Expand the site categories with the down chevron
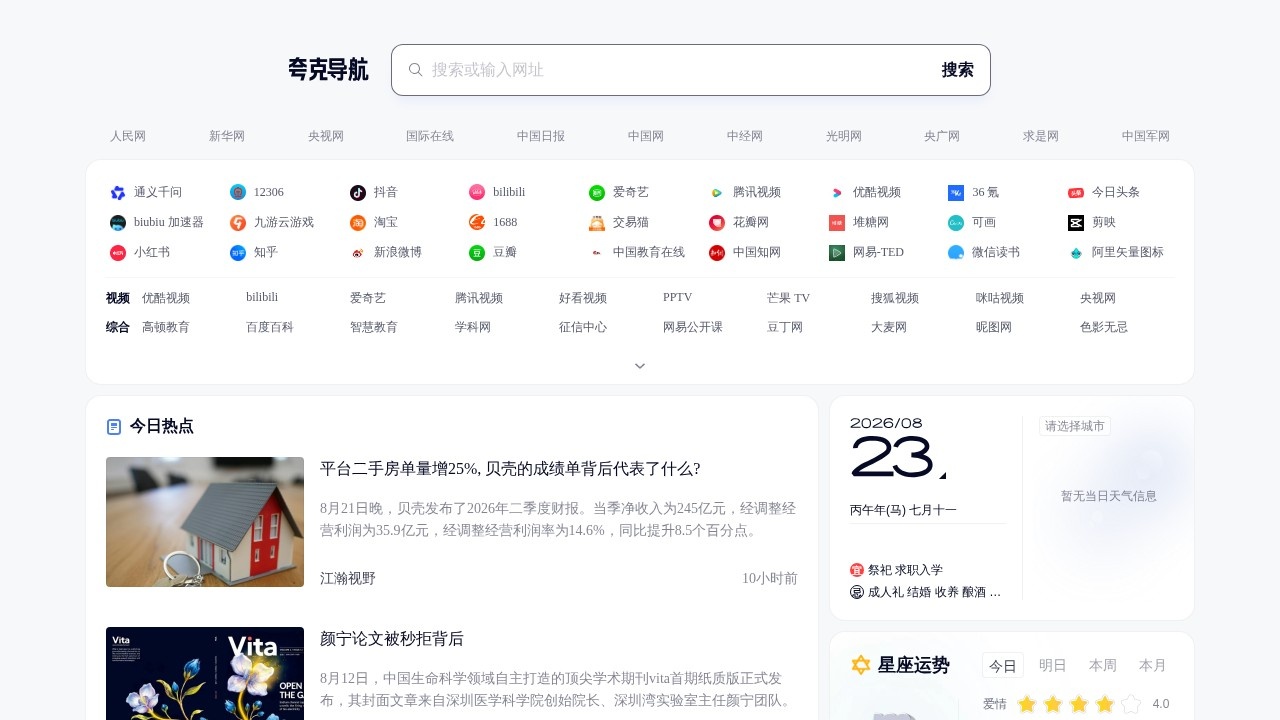This screenshot has width=1280, height=720. tap(640, 366)
